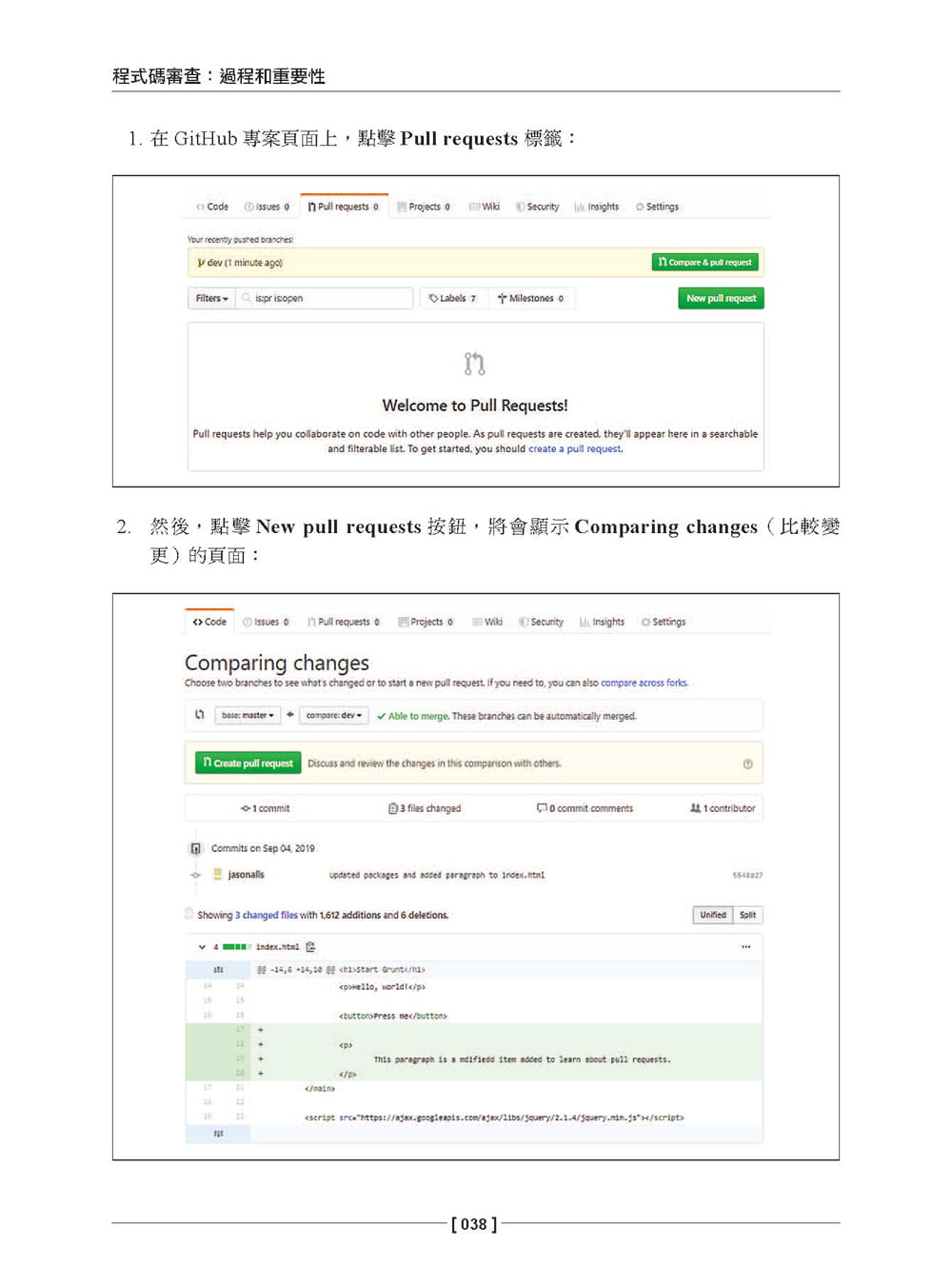952x1288 pixels.
Task: Switch diff view to Unified
Action: click(713, 915)
